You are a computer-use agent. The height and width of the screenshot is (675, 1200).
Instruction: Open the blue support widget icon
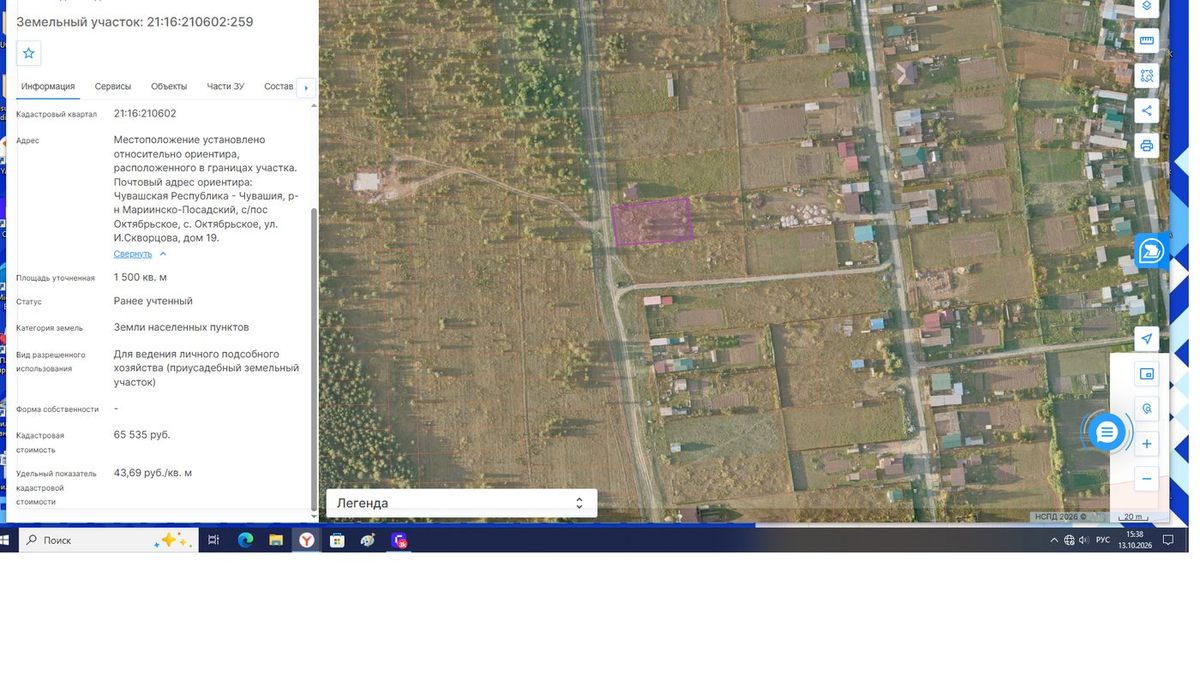point(1151,251)
